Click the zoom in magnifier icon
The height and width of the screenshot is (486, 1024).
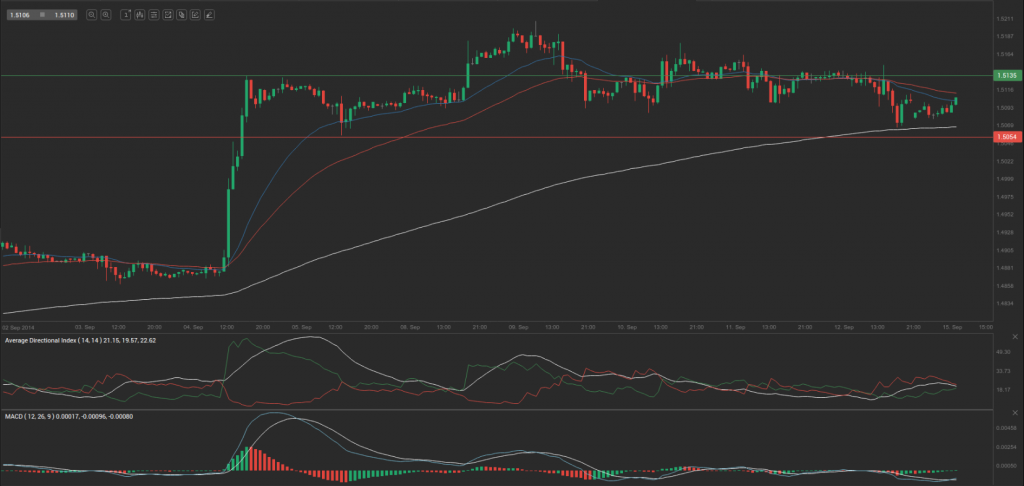105,16
